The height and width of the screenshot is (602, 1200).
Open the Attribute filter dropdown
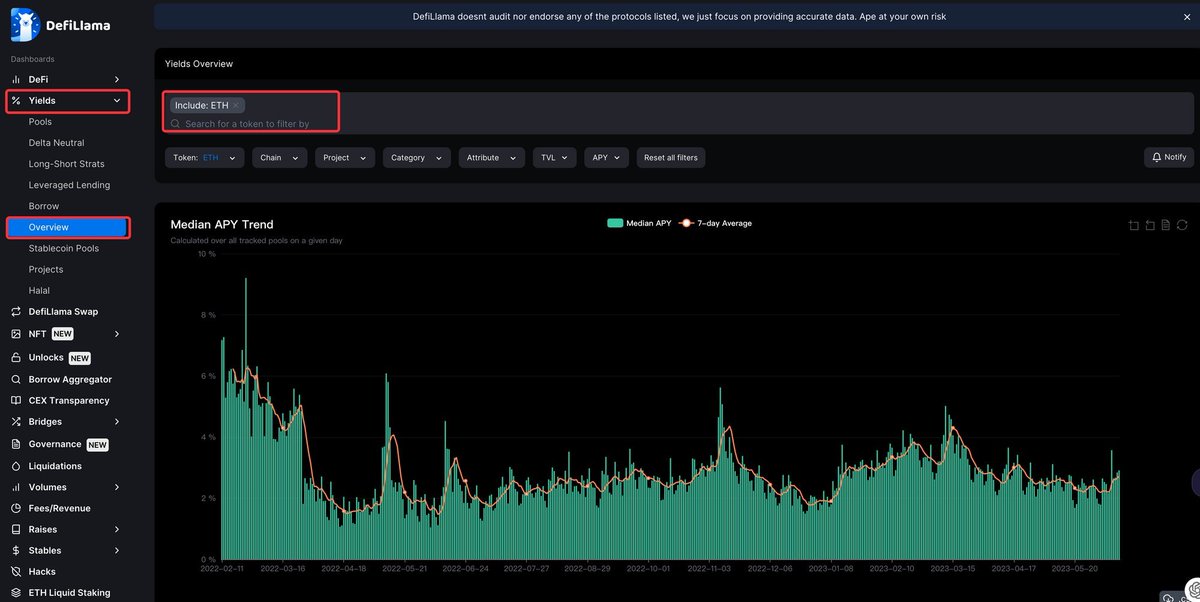(492, 158)
